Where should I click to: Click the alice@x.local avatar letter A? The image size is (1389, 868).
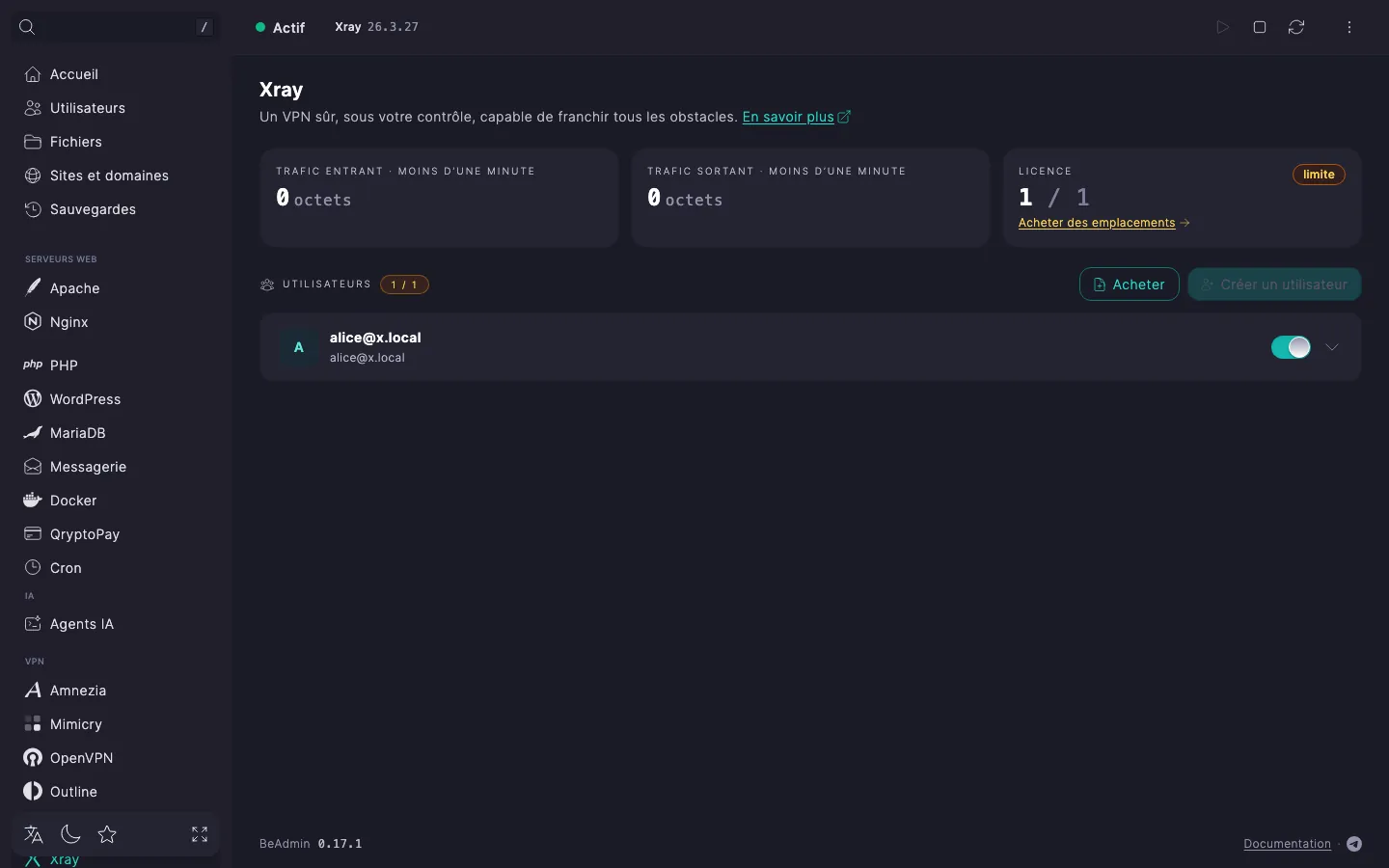(299, 347)
